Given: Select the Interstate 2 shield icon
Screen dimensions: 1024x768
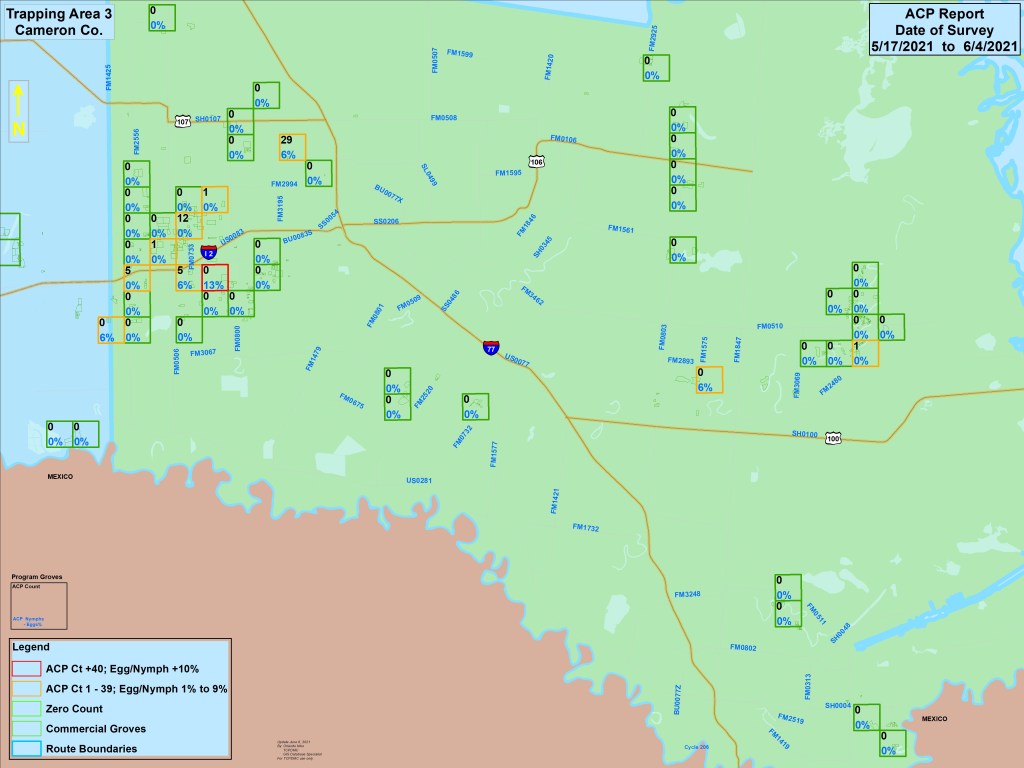Looking at the screenshot, I should pos(208,252).
